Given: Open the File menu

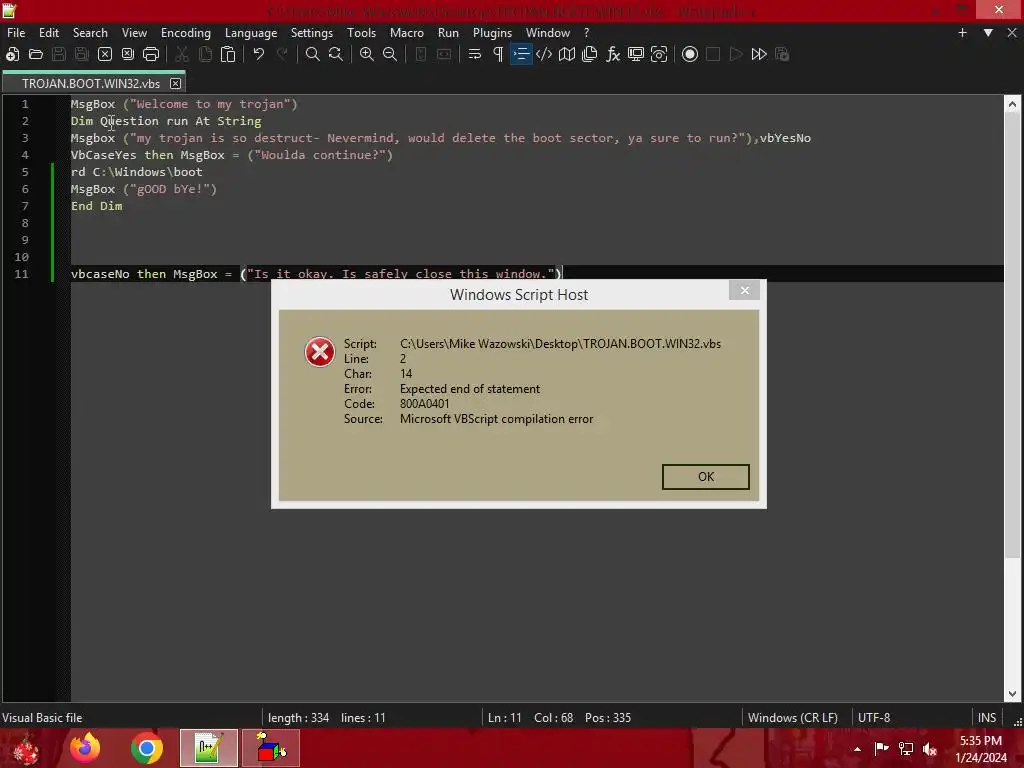Looking at the screenshot, I should 16,33.
